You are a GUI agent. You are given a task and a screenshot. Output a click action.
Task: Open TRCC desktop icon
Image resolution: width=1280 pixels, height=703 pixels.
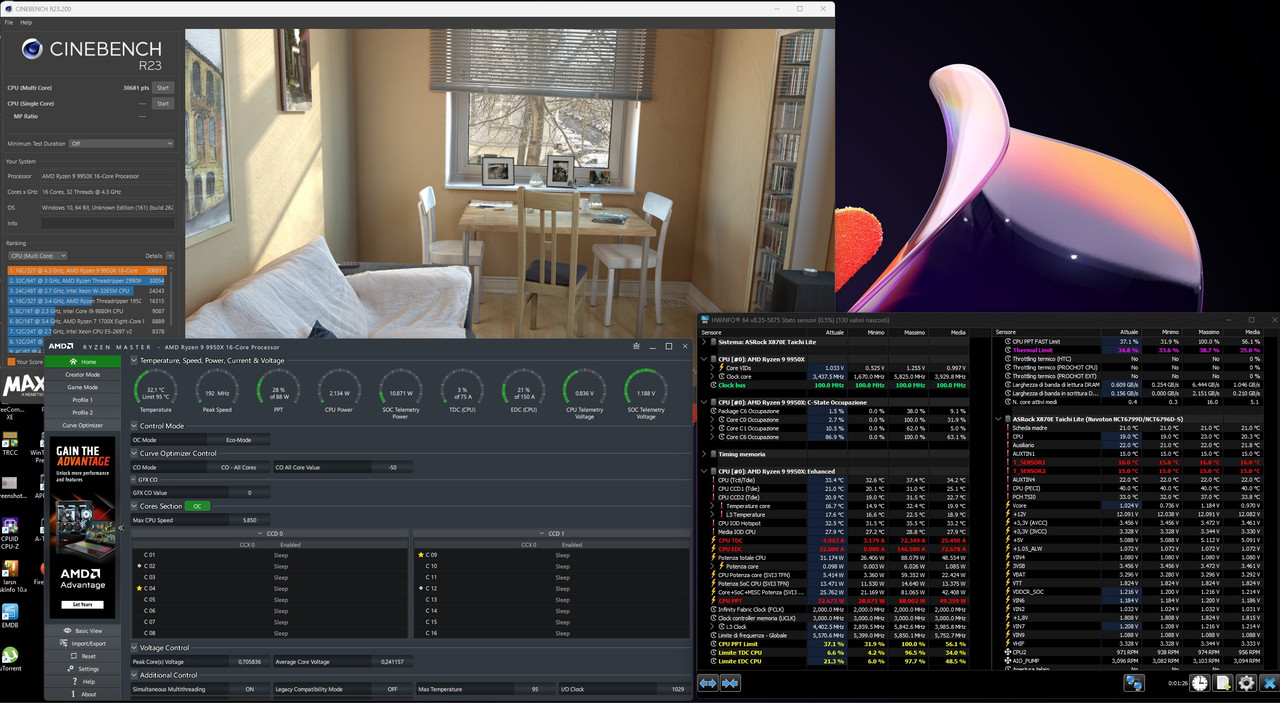pyautogui.click(x=10, y=442)
